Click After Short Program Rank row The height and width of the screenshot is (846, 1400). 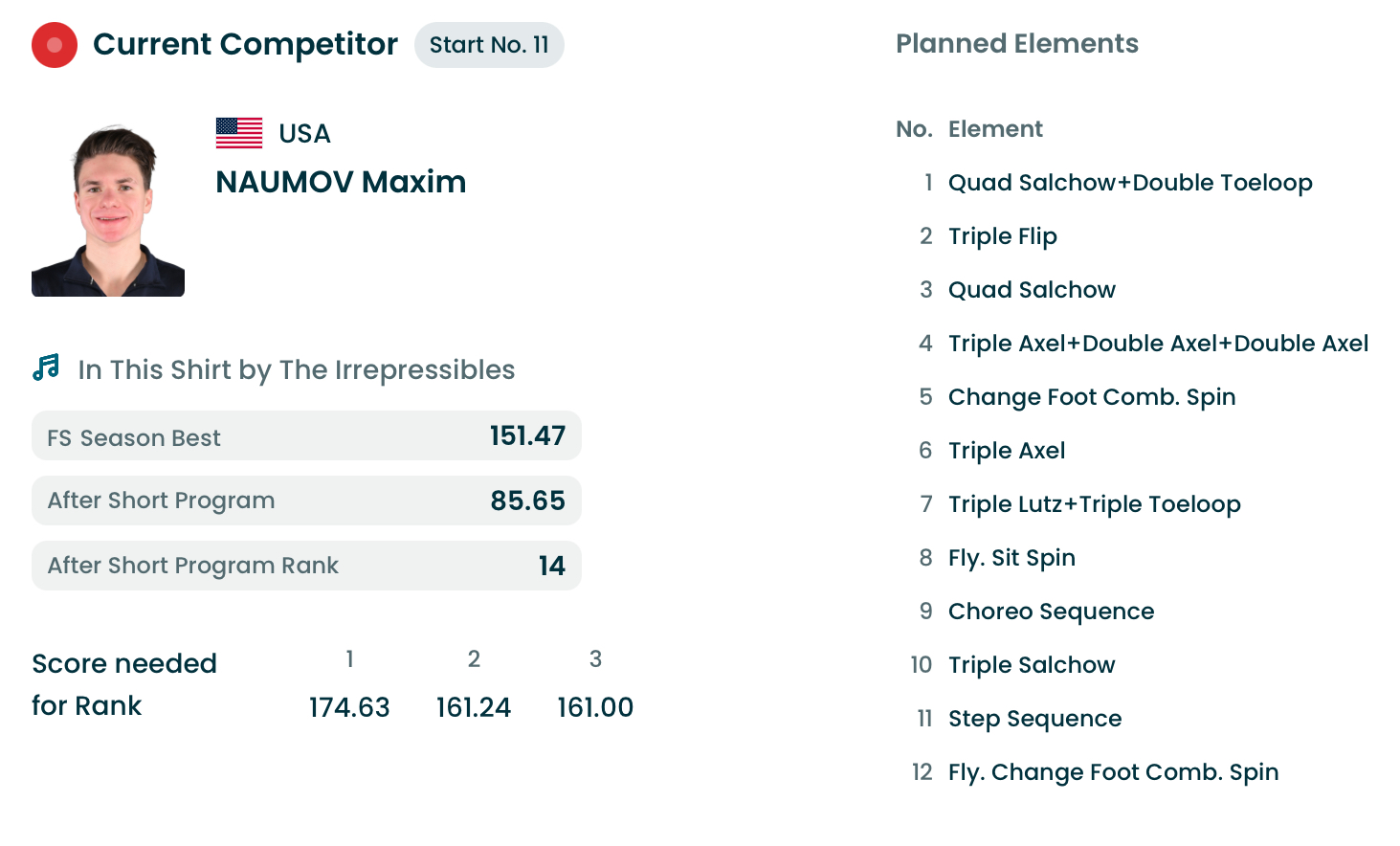point(306,566)
